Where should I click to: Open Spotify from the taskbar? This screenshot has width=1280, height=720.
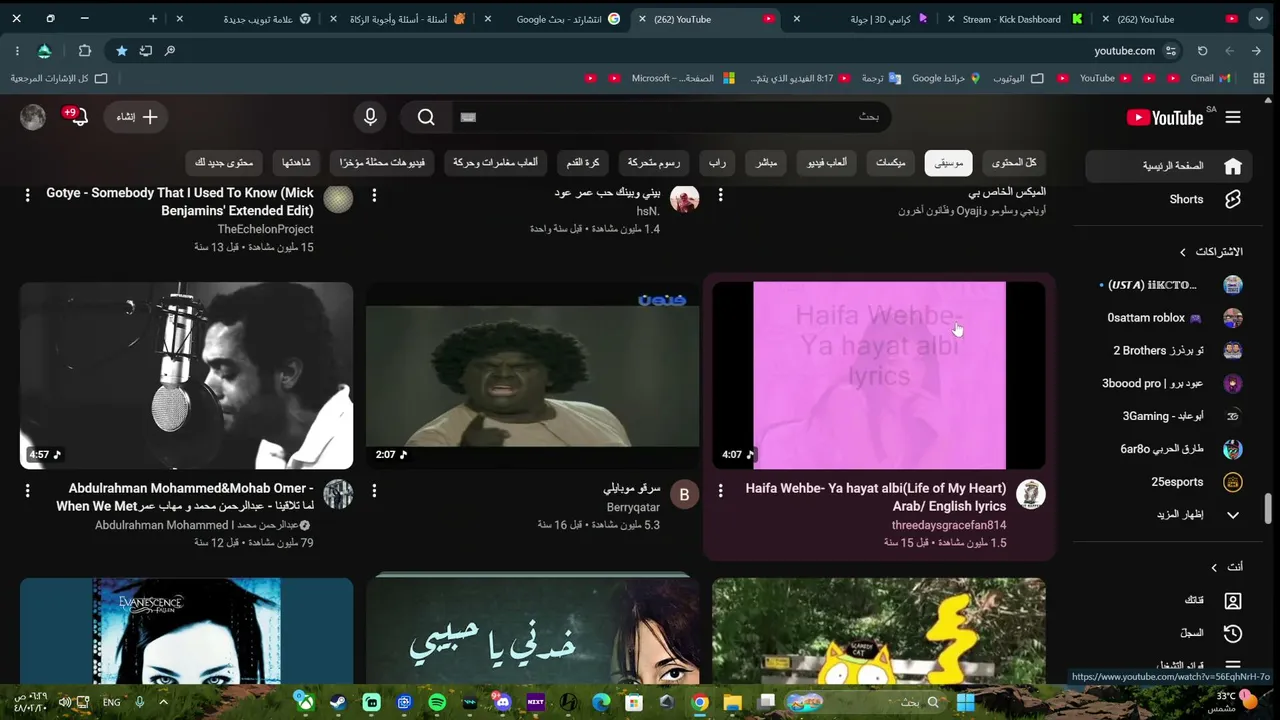click(436, 702)
